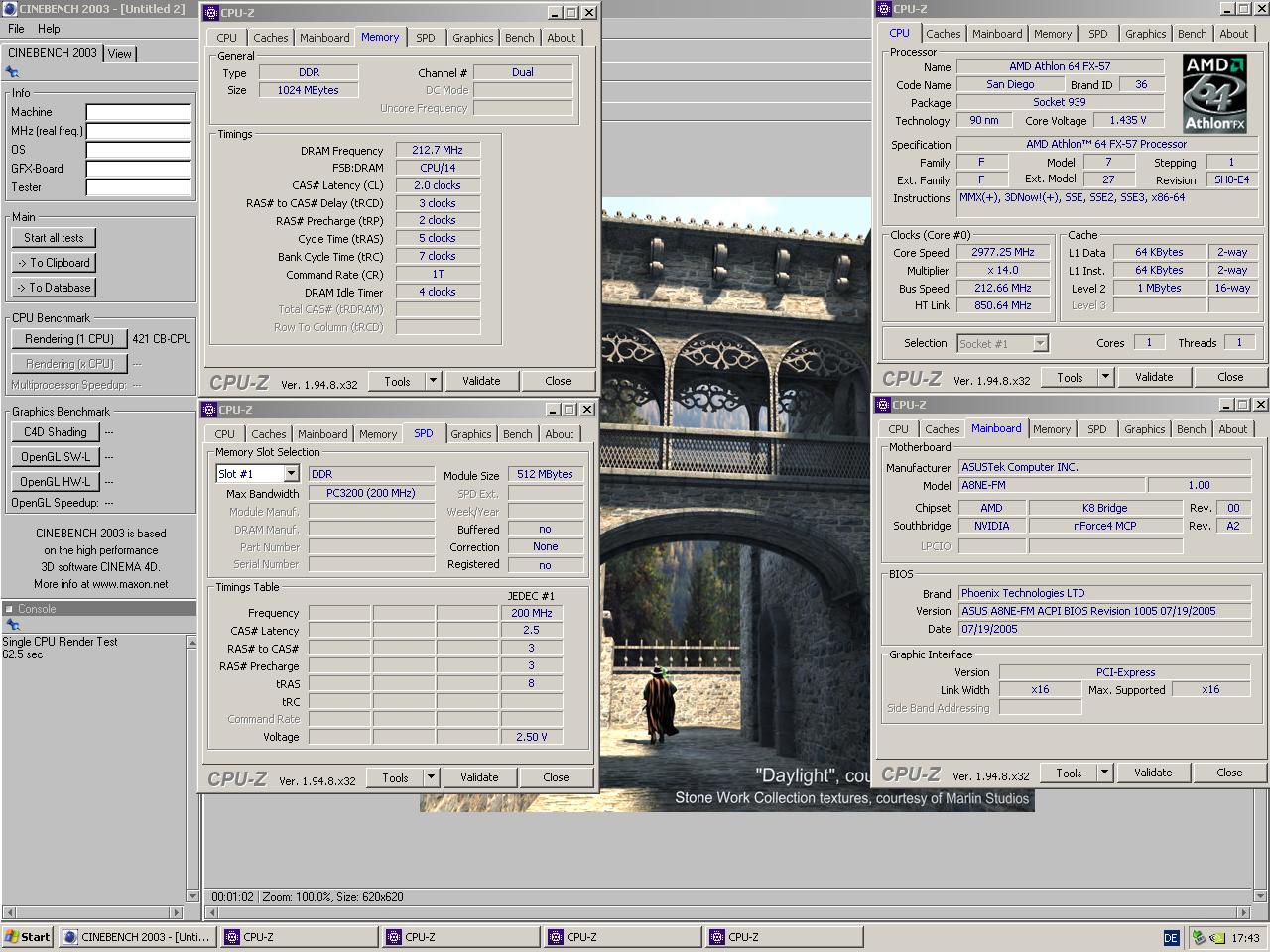Viewport: 1270px width, 952px height.
Task: Click the pin icon in the Console panel
Action: (x=12, y=625)
